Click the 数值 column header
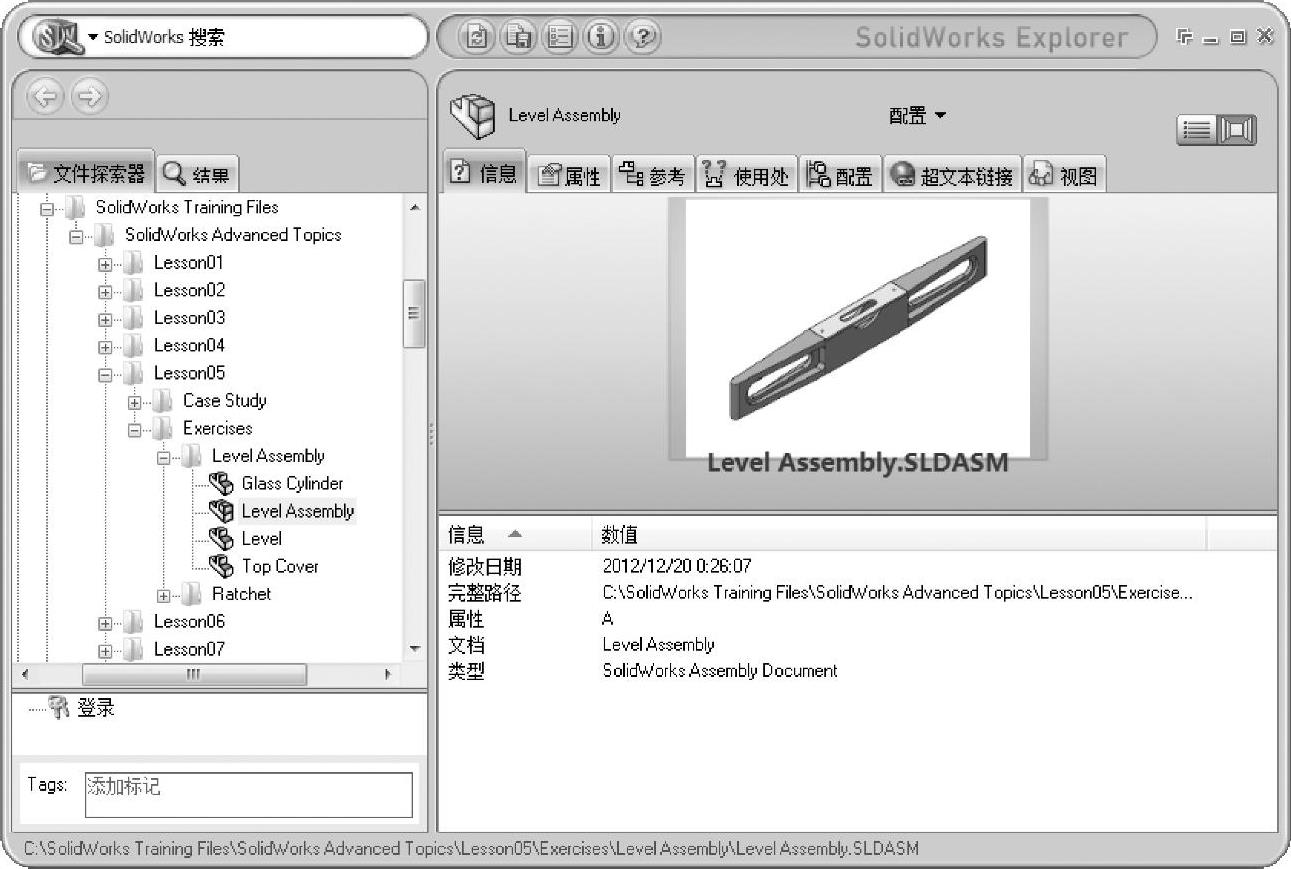This screenshot has height=869, width=1291. (899, 535)
